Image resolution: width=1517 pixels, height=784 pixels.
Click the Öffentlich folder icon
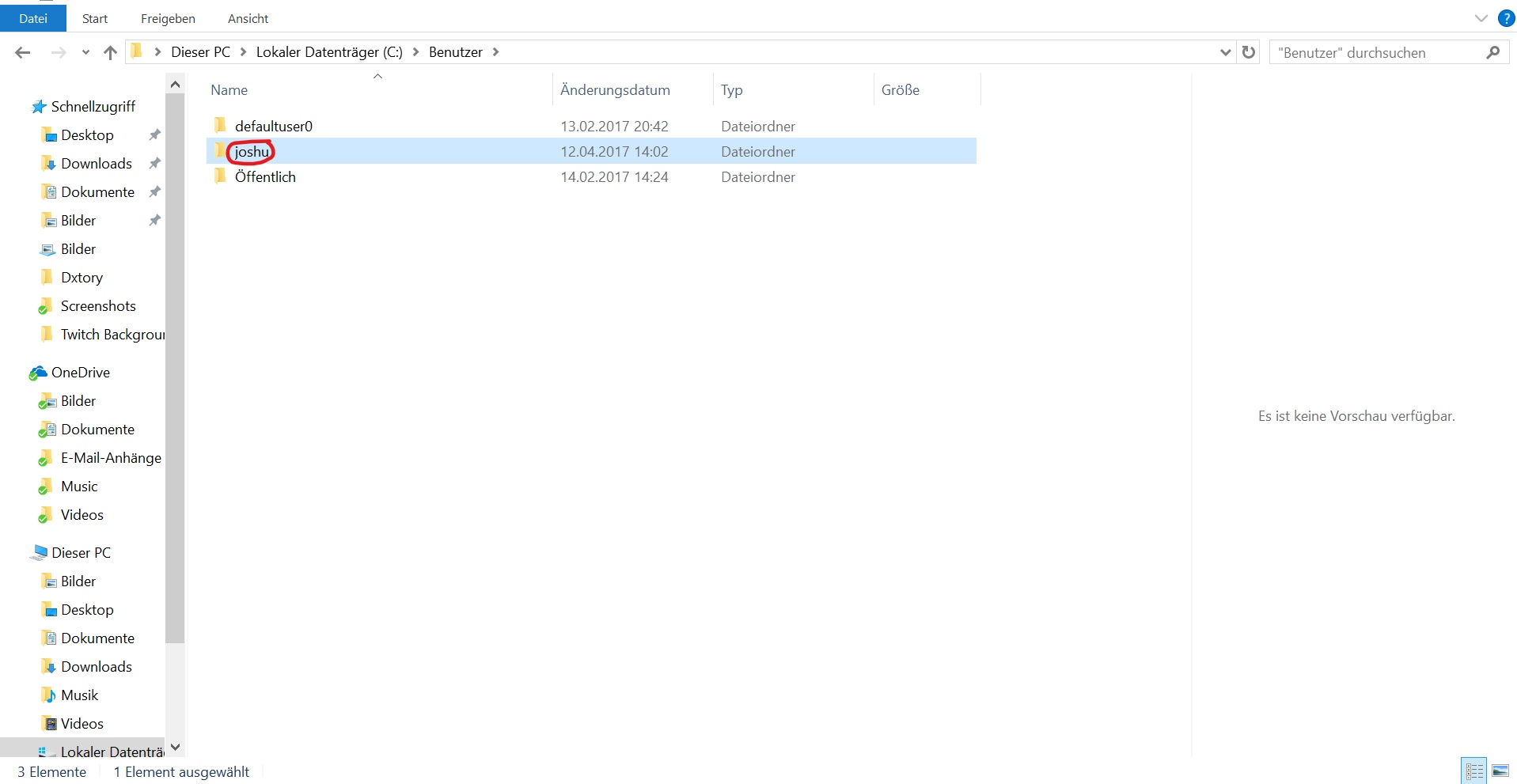pos(221,176)
